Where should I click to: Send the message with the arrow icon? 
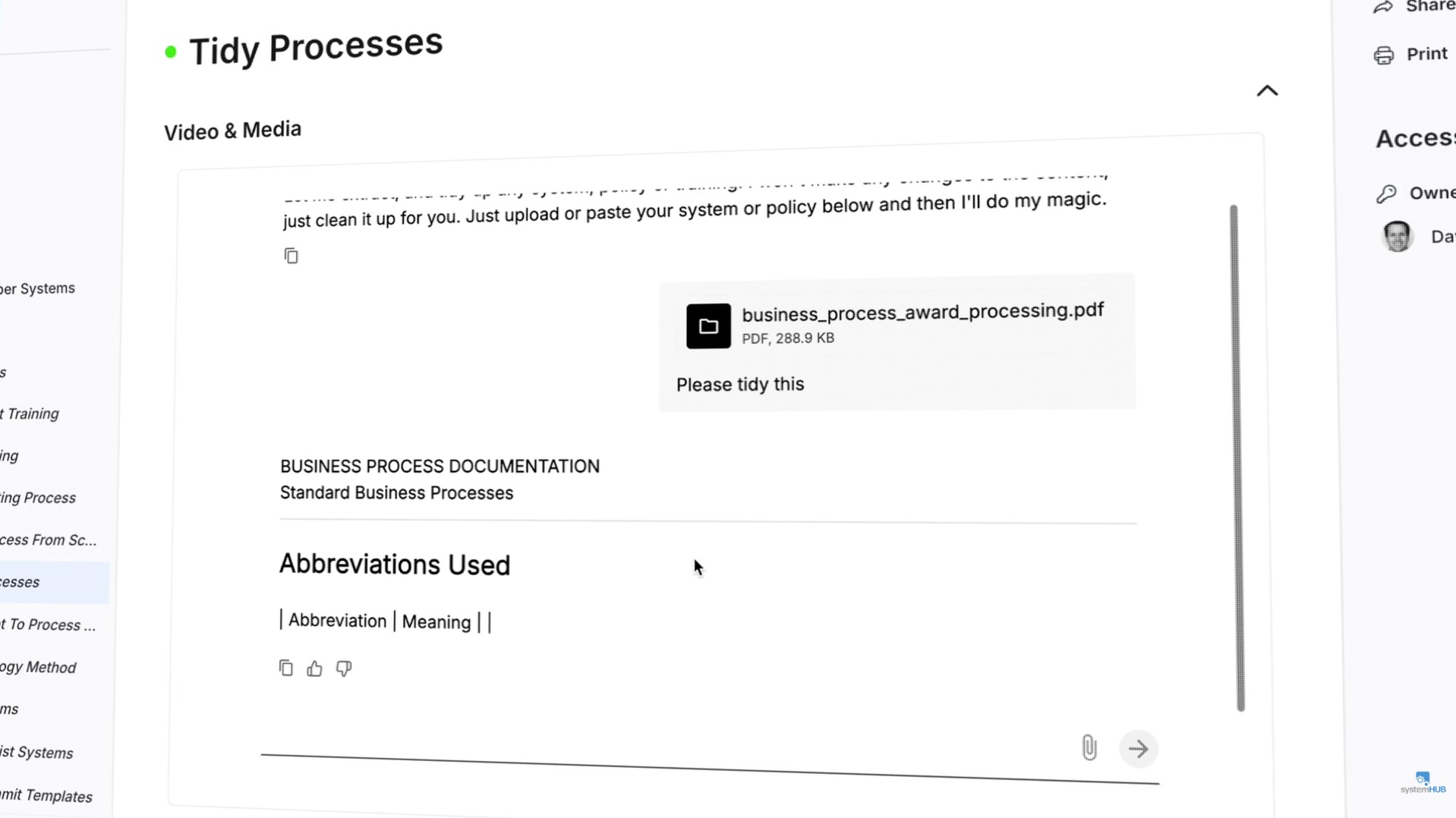click(x=1139, y=749)
